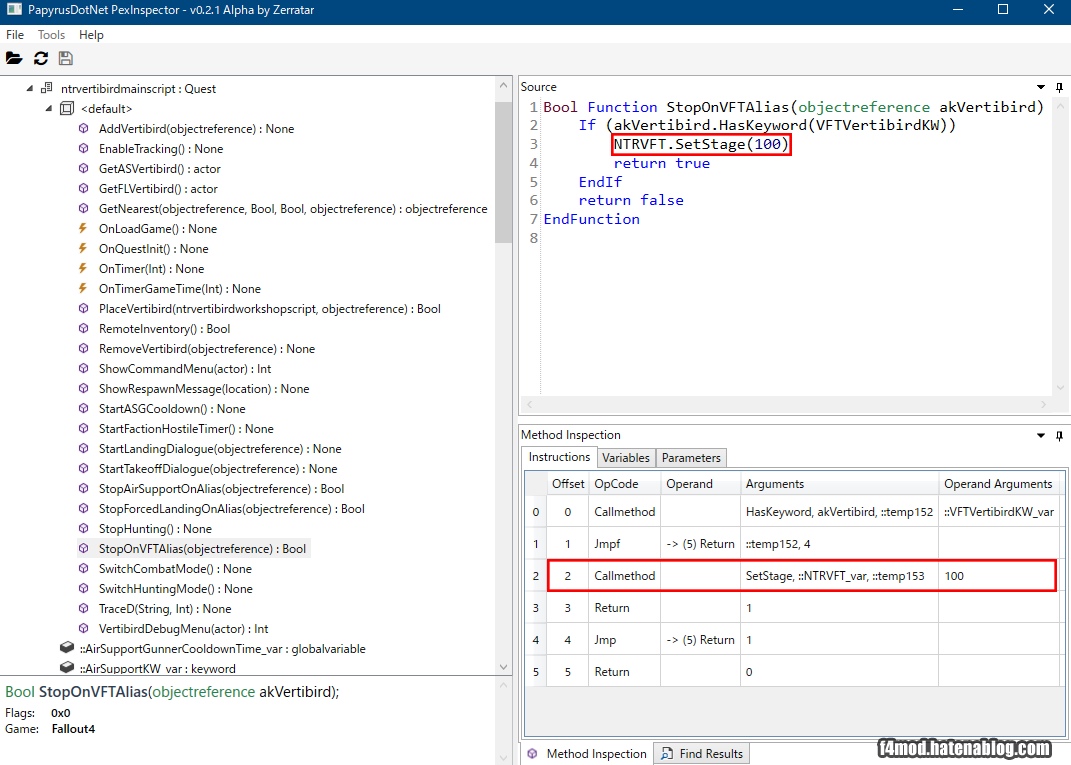Click the method icon next to RemoteInventory

[x=83, y=328]
